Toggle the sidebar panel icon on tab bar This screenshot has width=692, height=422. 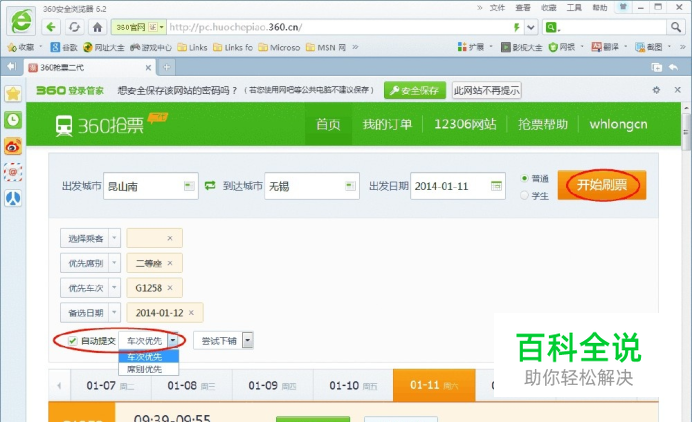[11, 67]
